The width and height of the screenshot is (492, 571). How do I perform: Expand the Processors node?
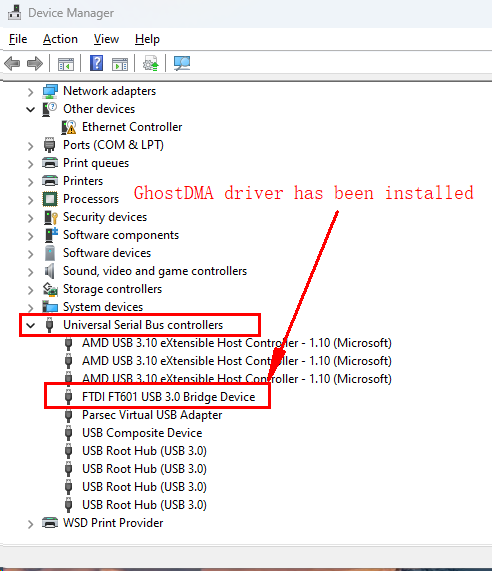pos(31,200)
